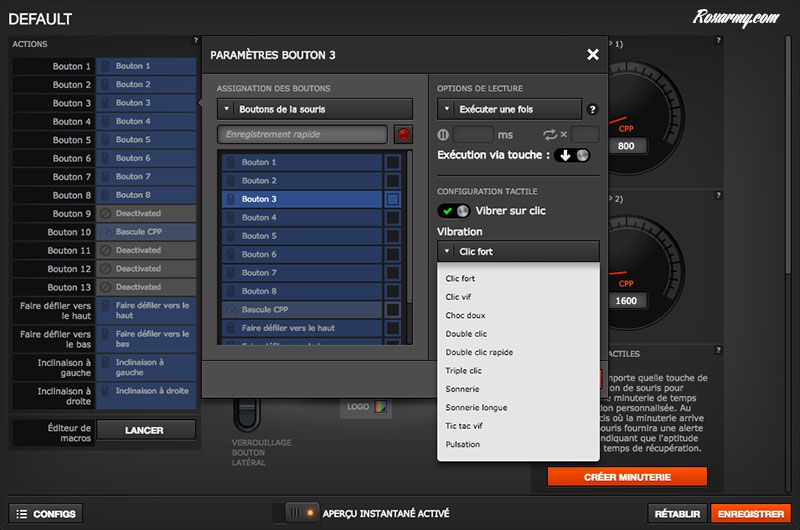Click the red quick-record button
Viewport: 800px width, 530px height.
[403, 134]
